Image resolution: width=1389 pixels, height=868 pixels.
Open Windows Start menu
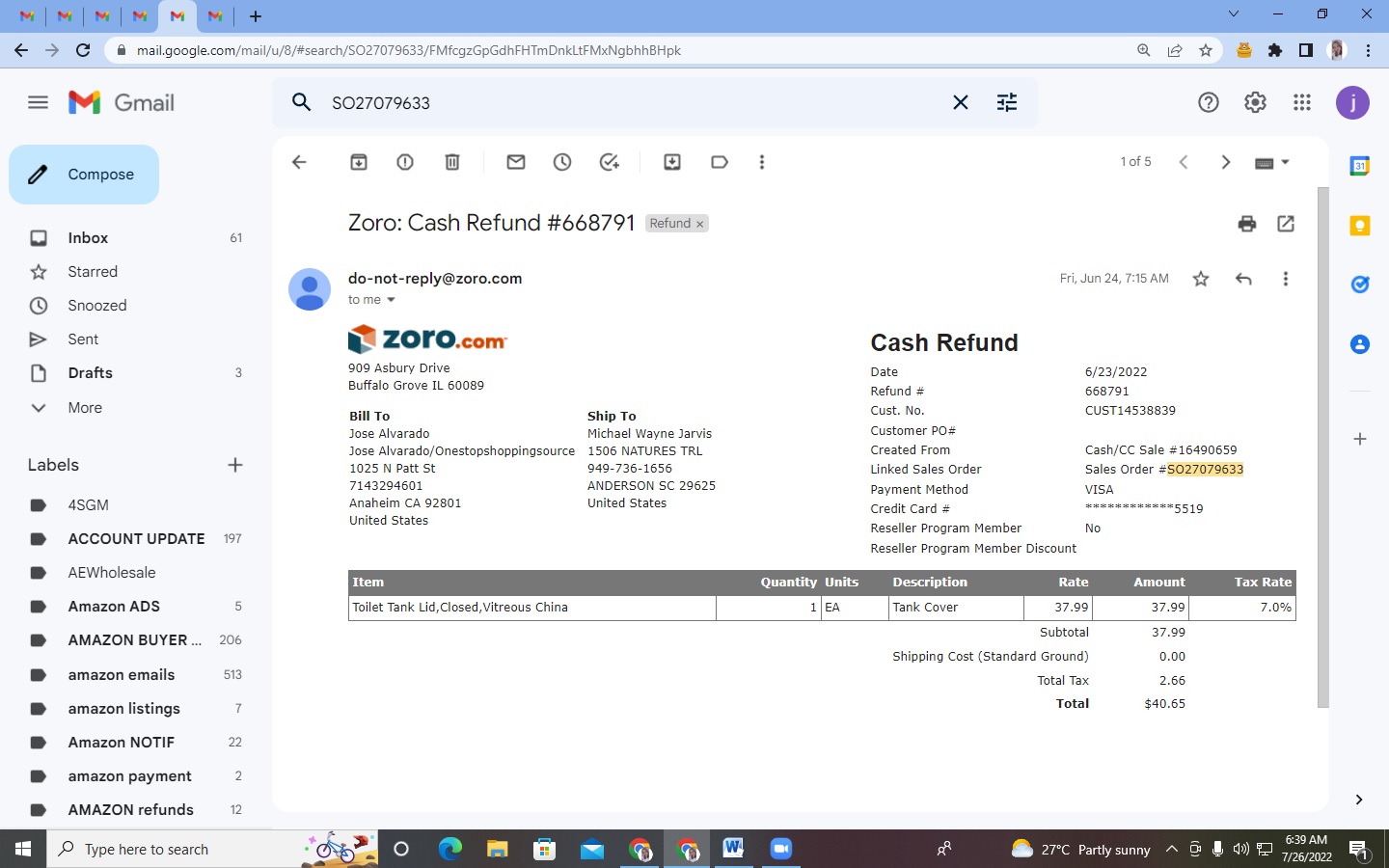coord(23,849)
